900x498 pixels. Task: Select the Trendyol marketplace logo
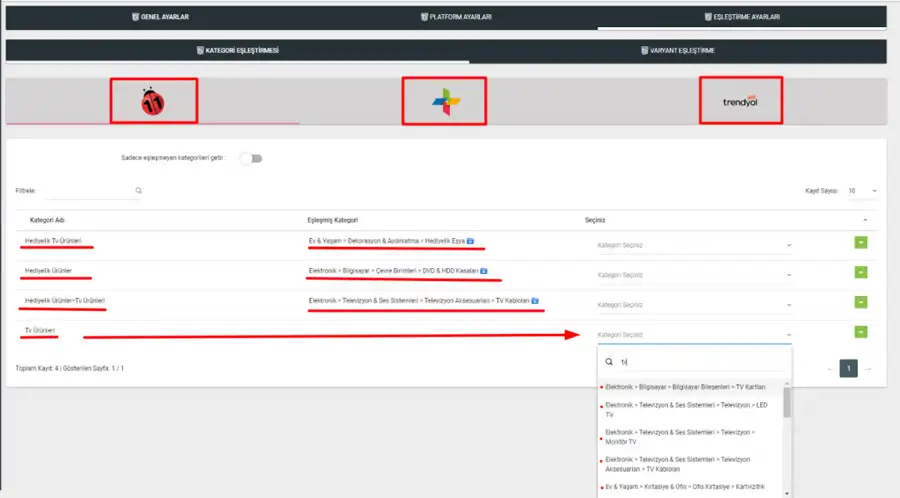click(740, 102)
